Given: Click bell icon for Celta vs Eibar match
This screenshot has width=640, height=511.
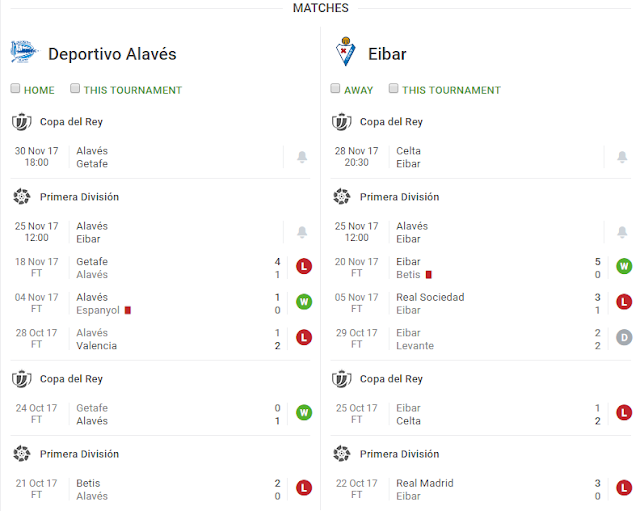Looking at the screenshot, I should coord(621,157).
